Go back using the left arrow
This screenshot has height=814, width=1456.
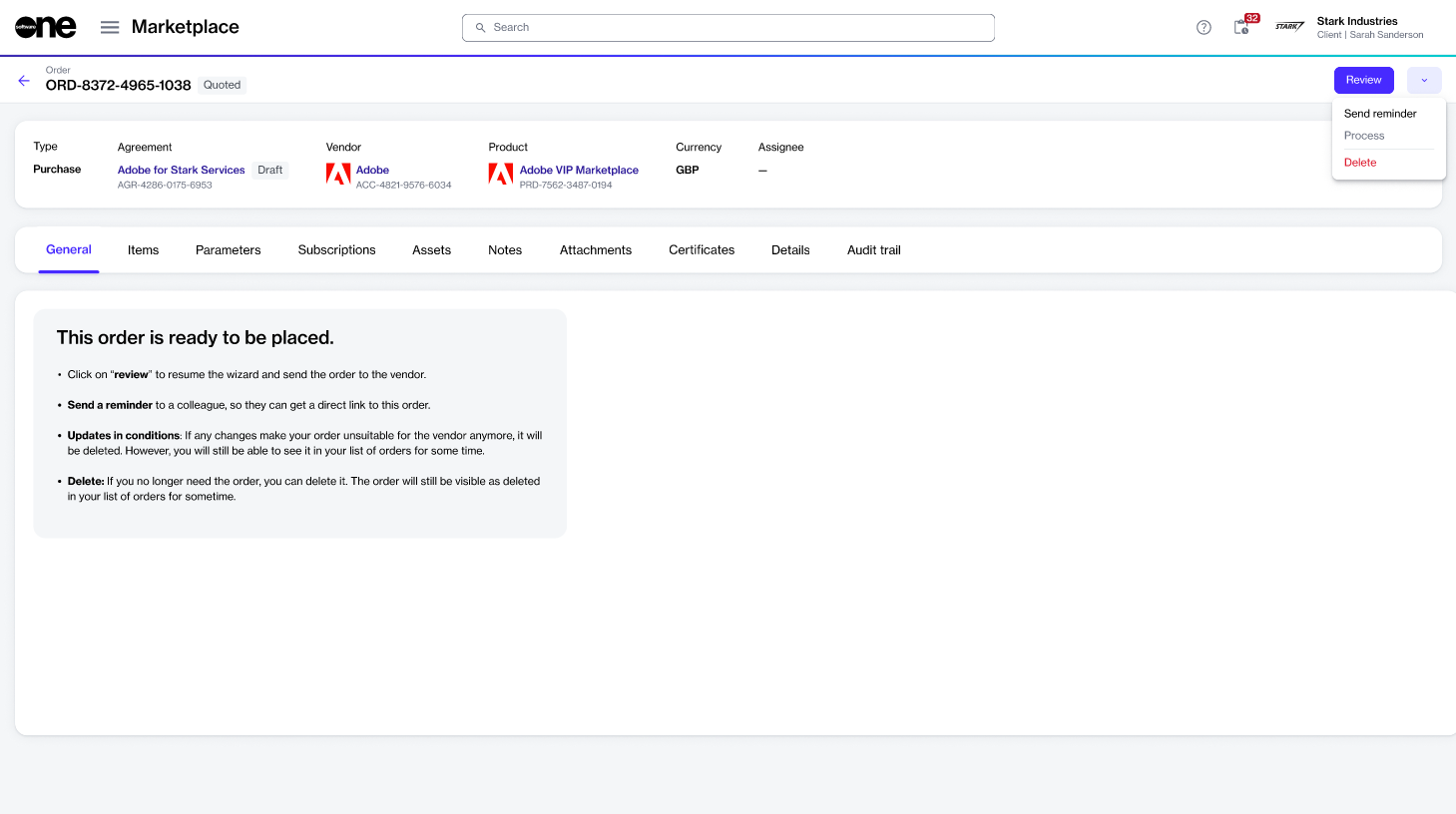[x=24, y=81]
